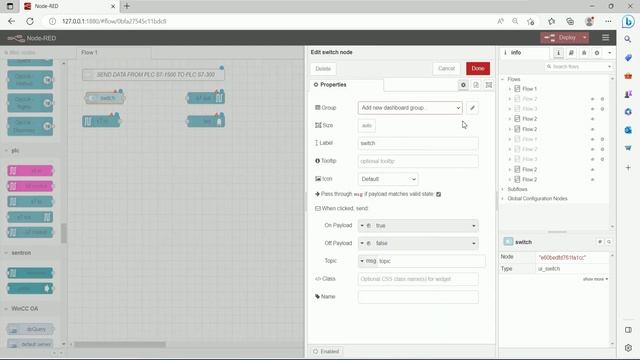640x360 pixels.
Task: Click the browser profile avatar
Action: (589, 21)
